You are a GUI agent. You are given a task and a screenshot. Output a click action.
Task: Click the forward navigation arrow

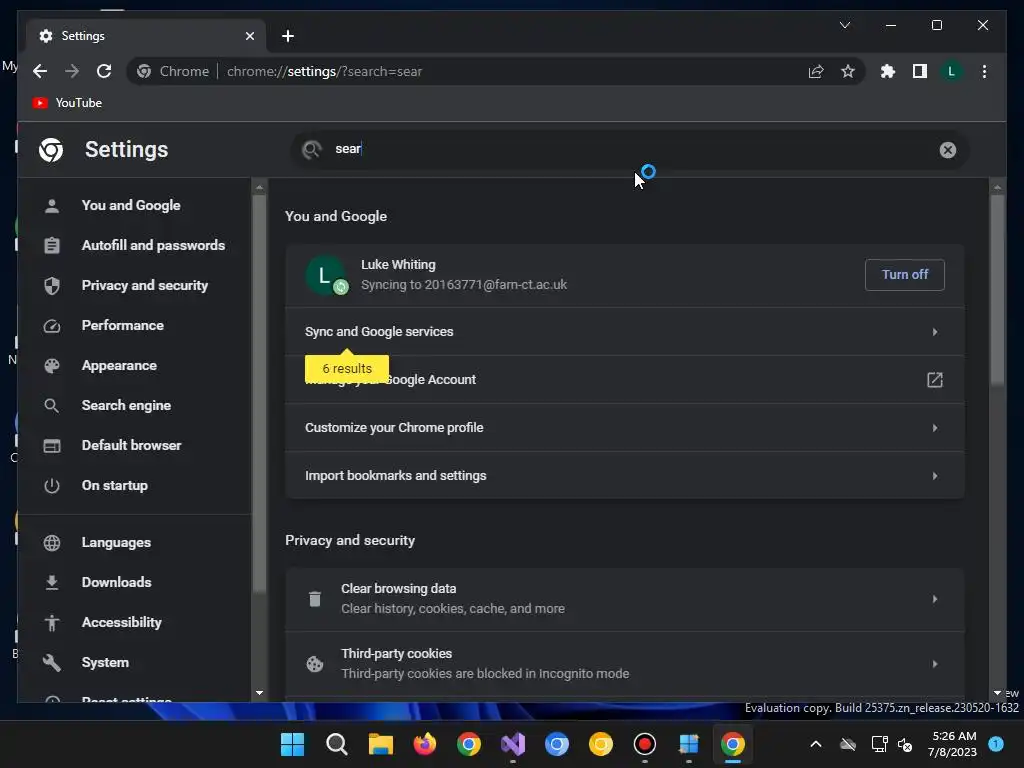point(72,71)
